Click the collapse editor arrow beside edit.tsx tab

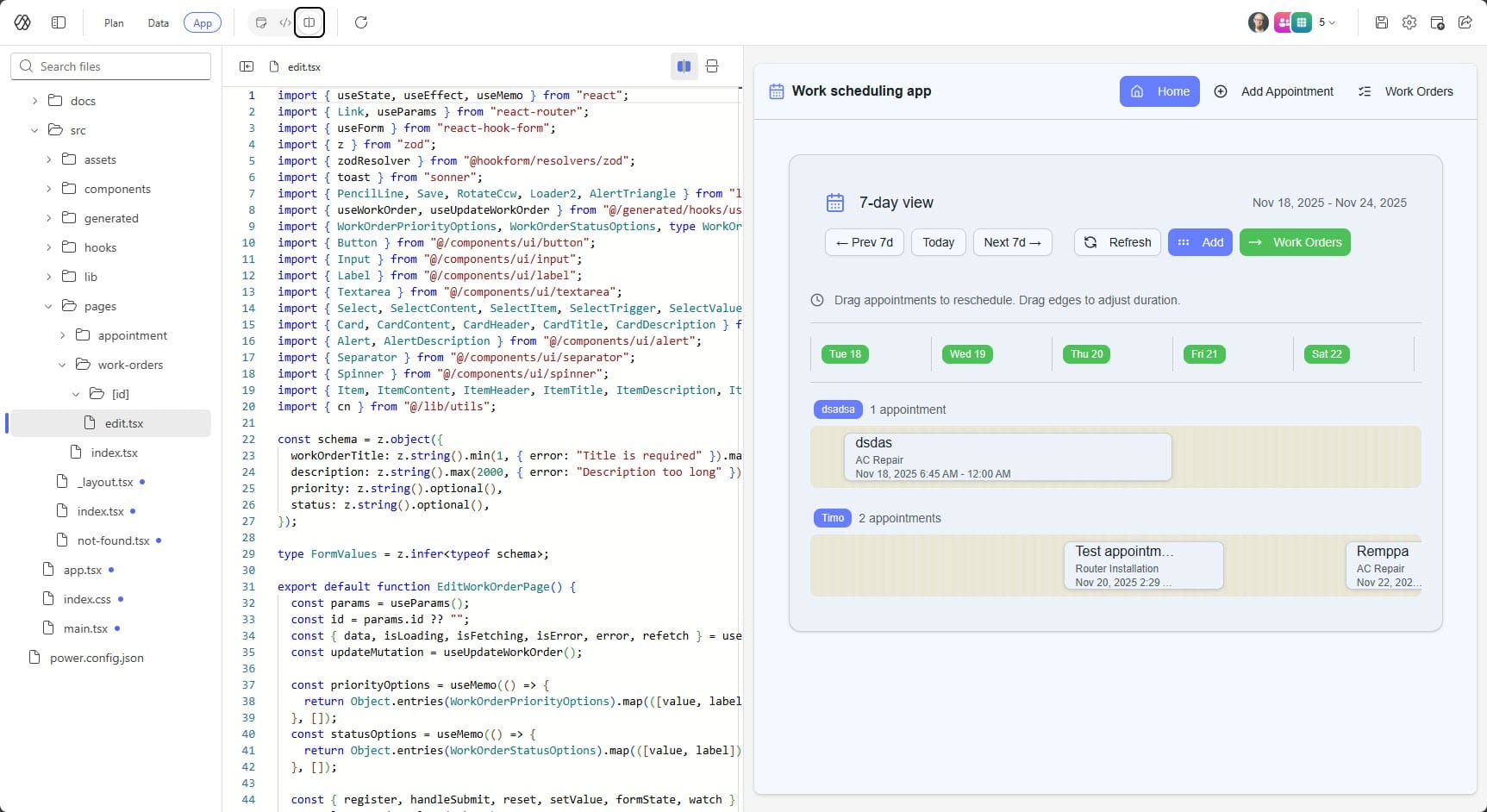247,66
